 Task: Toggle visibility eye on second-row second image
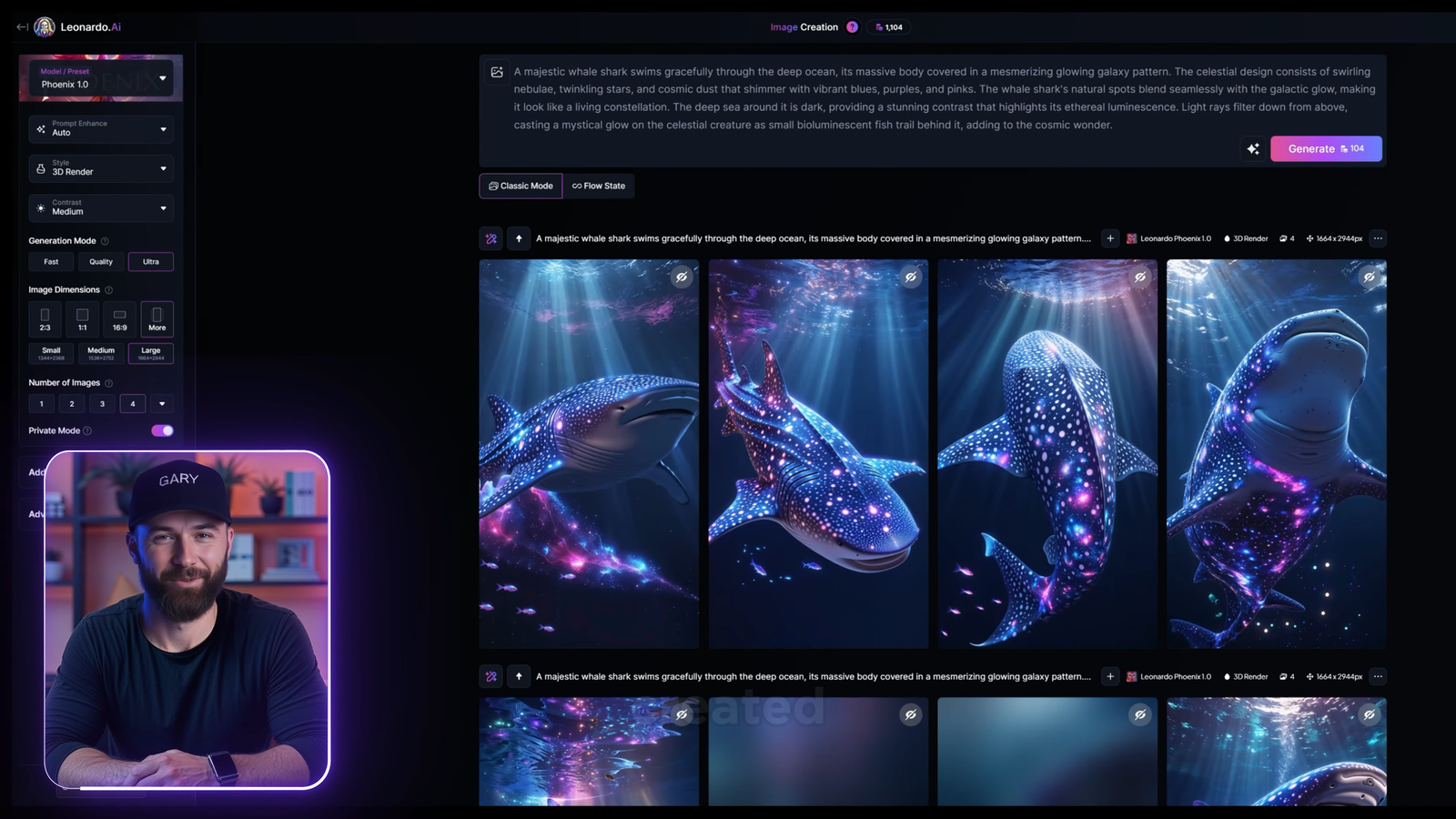(910, 715)
